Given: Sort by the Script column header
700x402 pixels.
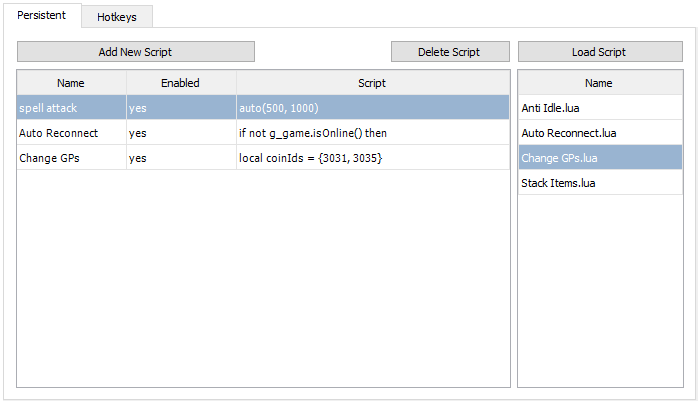Looking at the screenshot, I should (x=373, y=83).
